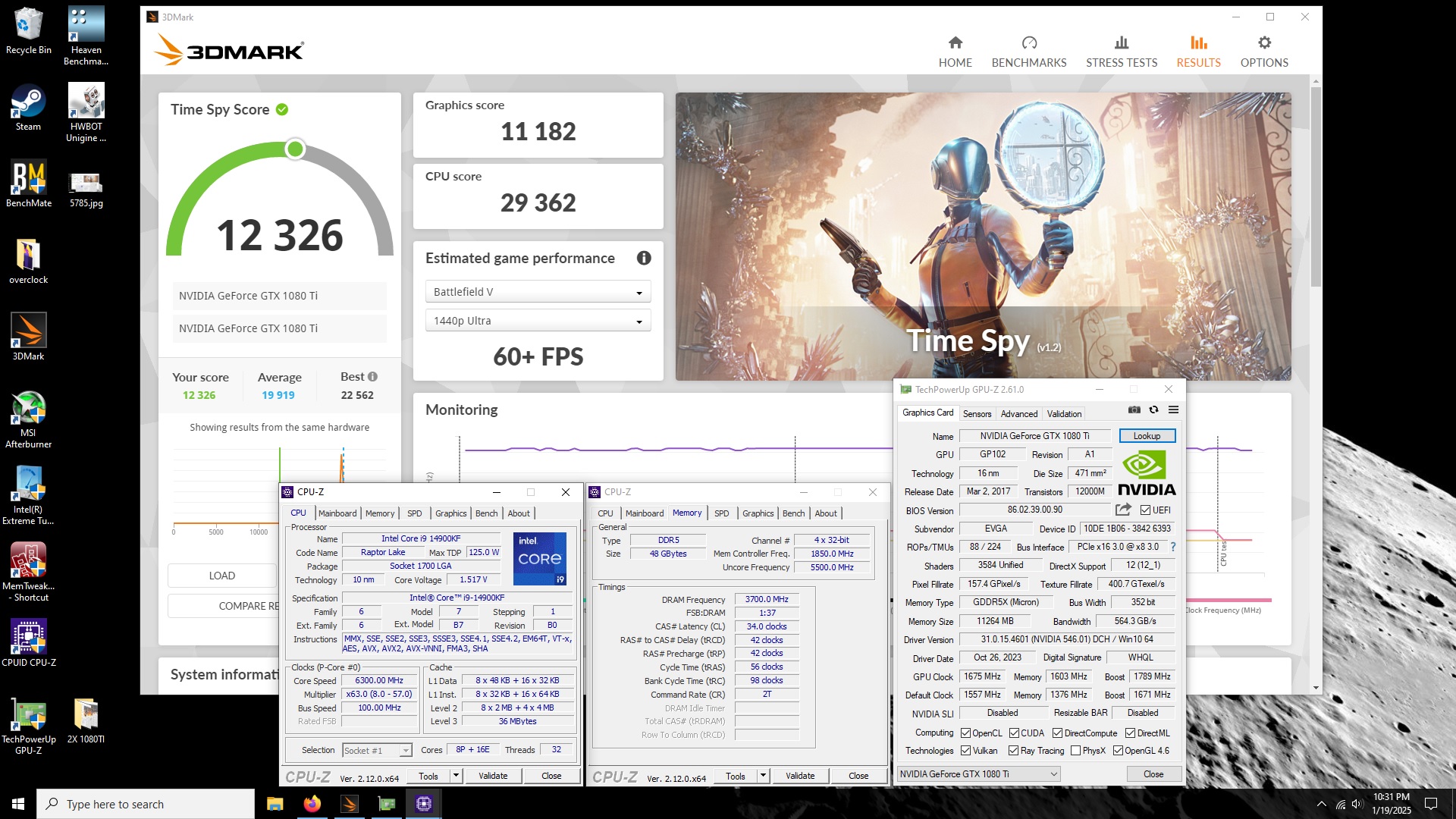The width and height of the screenshot is (1456, 819).
Task: Click the info icon beside Estimated game performance
Action: tap(644, 258)
